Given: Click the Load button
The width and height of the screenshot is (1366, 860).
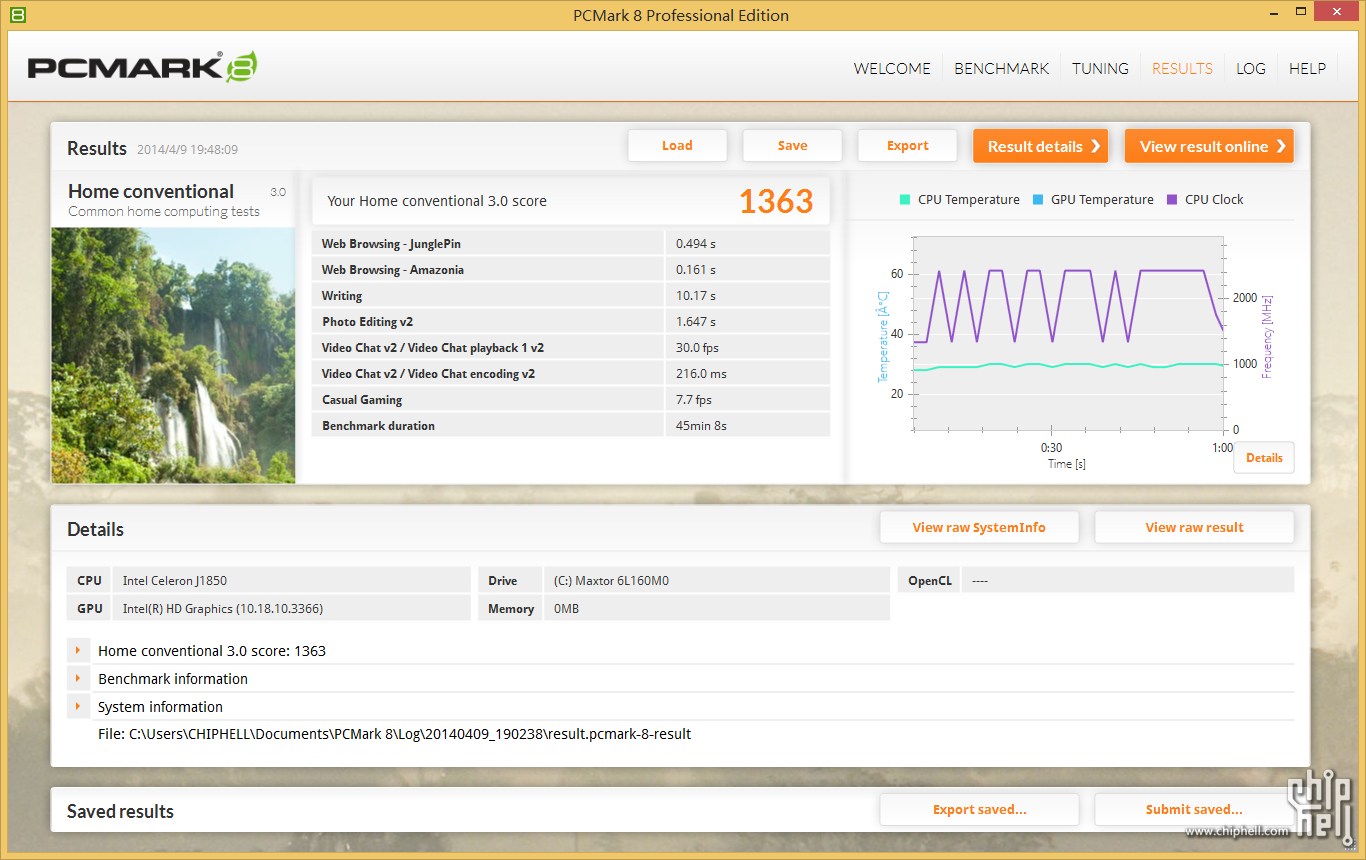Looking at the screenshot, I should pyautogui.click(x=677, y=145).
